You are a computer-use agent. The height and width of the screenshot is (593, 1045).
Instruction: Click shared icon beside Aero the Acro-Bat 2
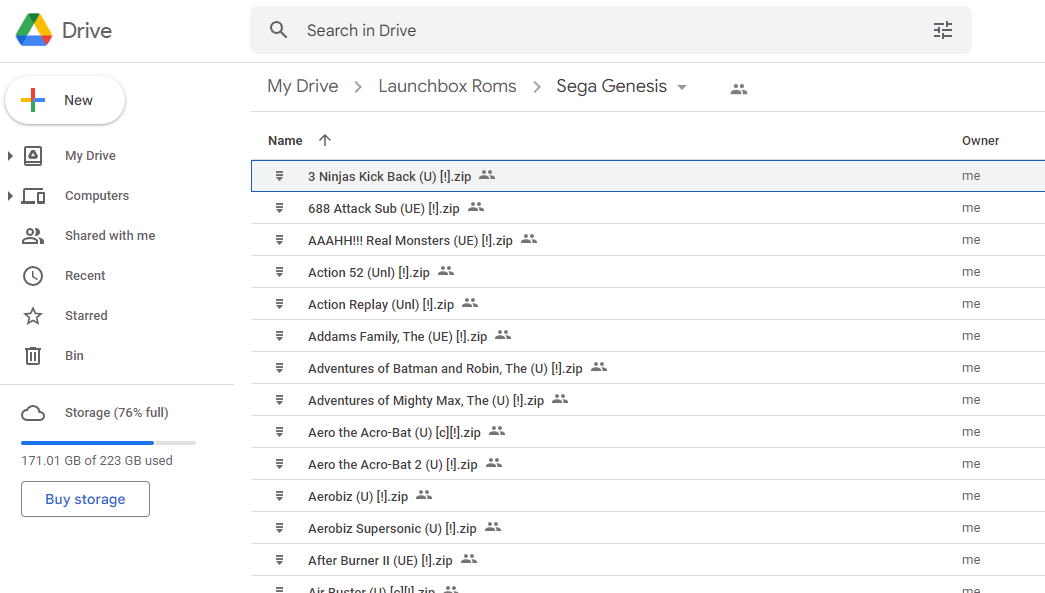(x=494, y=463)
